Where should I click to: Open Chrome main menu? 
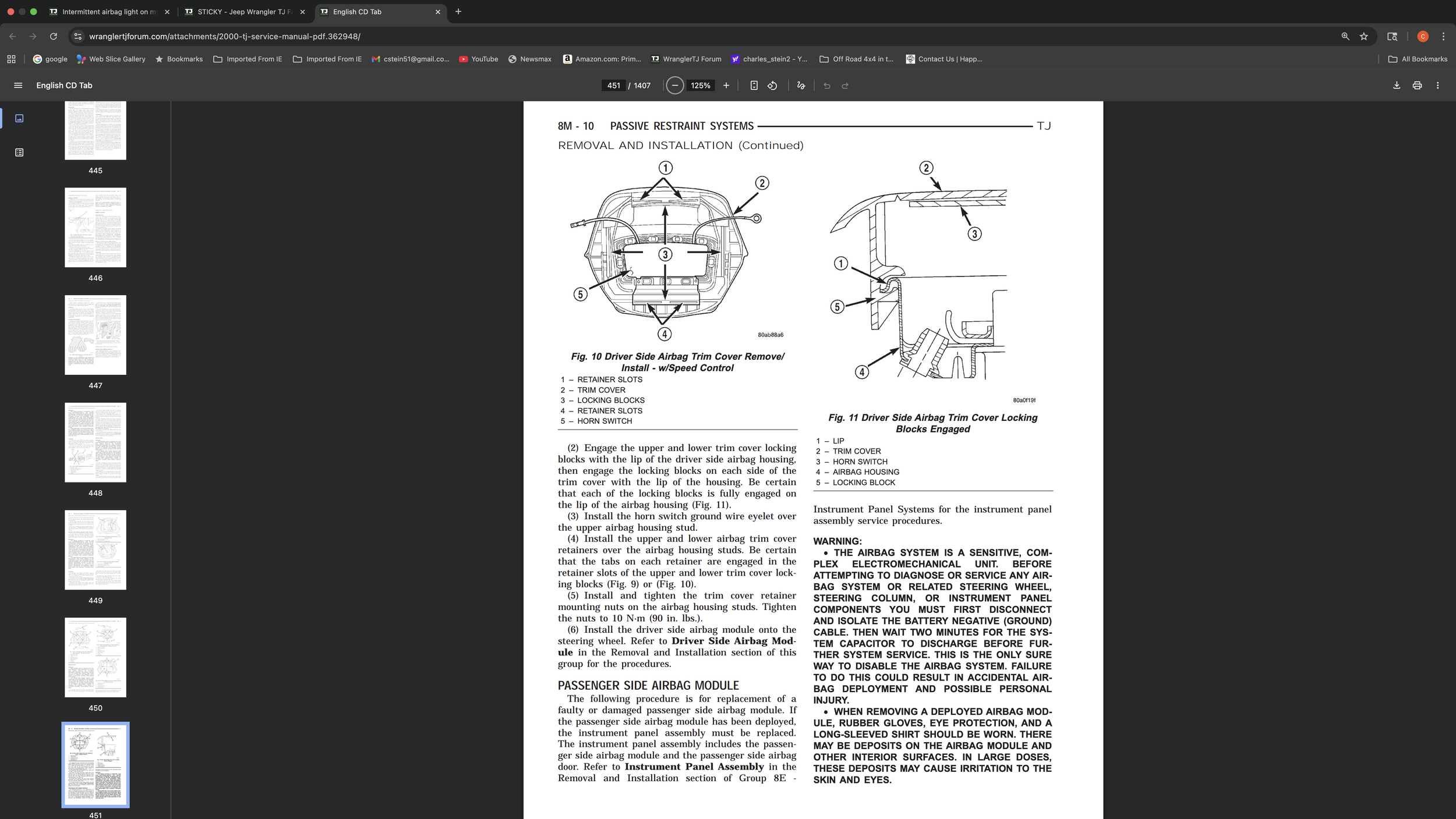(x=1443, y=36)
